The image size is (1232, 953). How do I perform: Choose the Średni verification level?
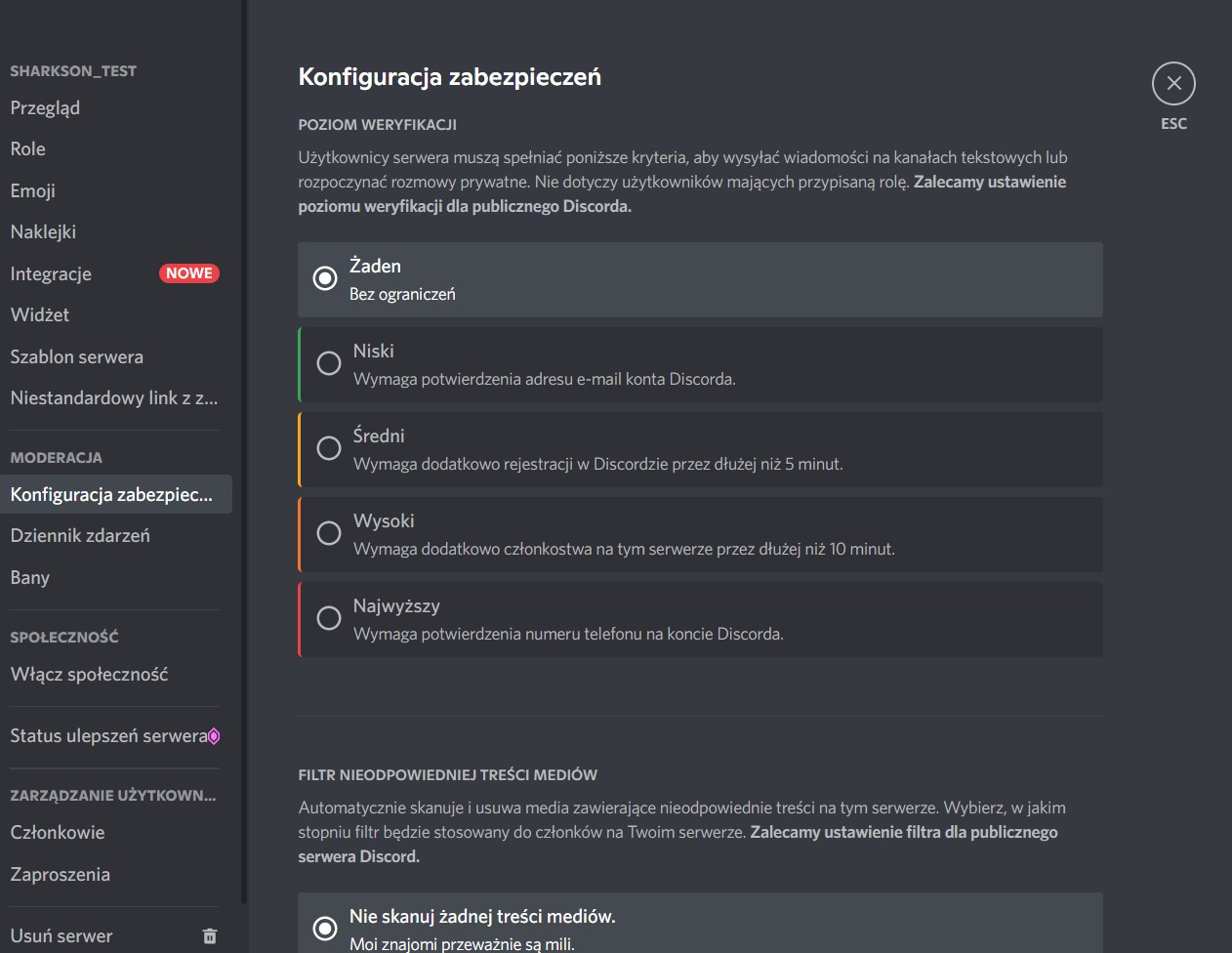[329, 448]
